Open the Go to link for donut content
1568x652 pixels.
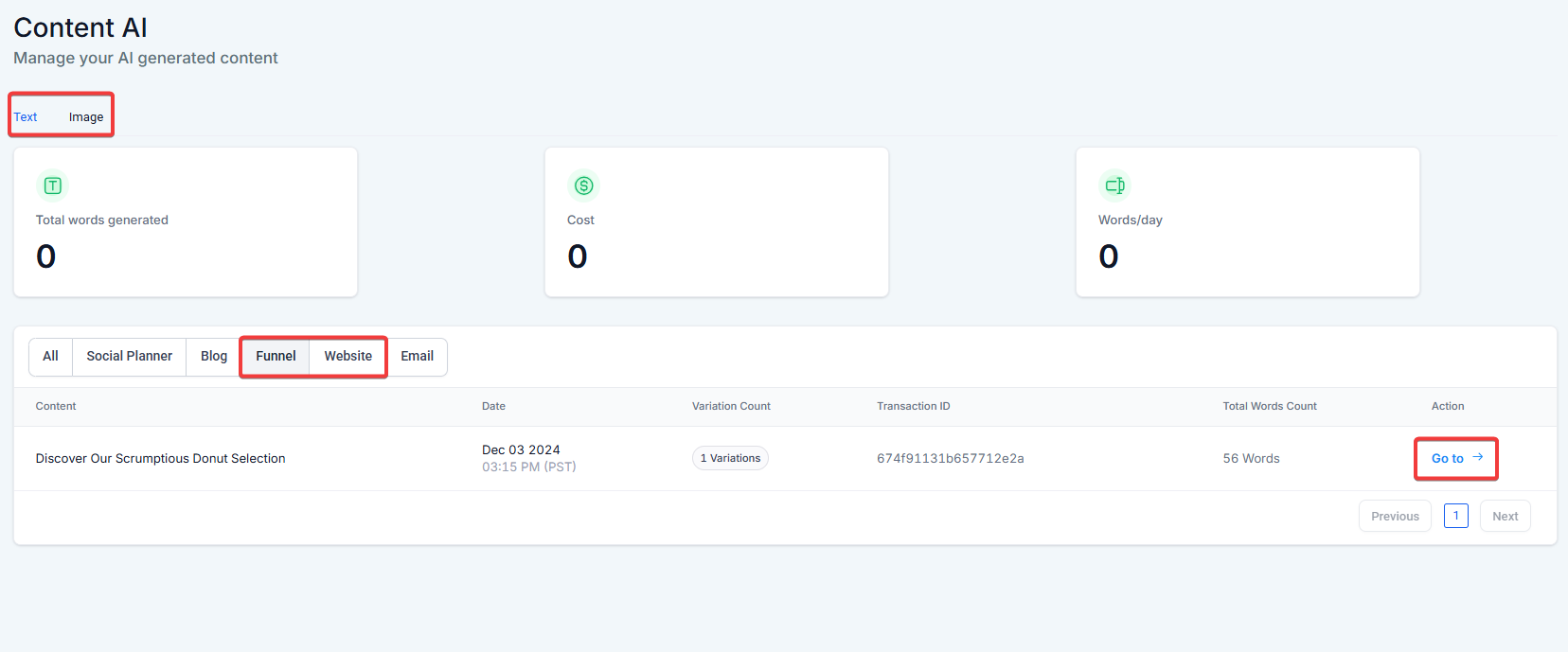click(1455, 458)
